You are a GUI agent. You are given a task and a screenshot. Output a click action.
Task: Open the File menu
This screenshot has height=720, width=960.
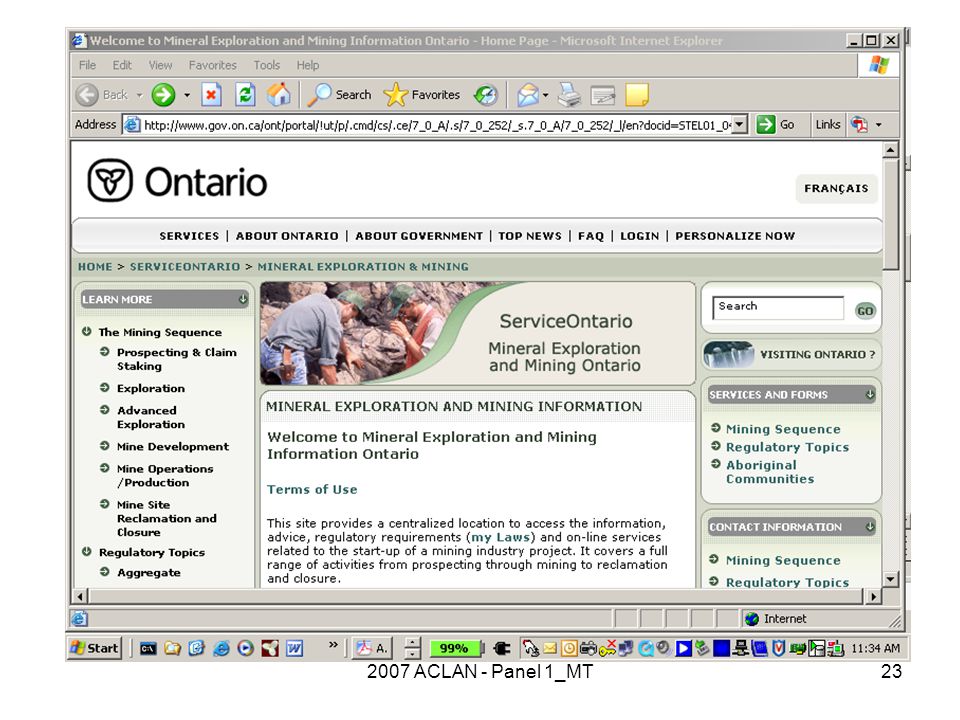(88, 65)
